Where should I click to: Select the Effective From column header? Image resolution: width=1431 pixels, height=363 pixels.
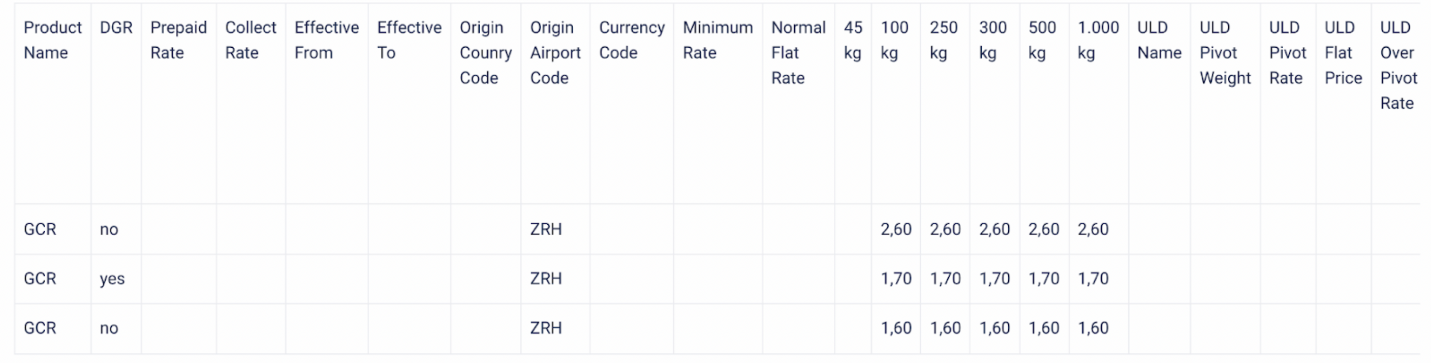pyautogui.click(x=326, y=40)
